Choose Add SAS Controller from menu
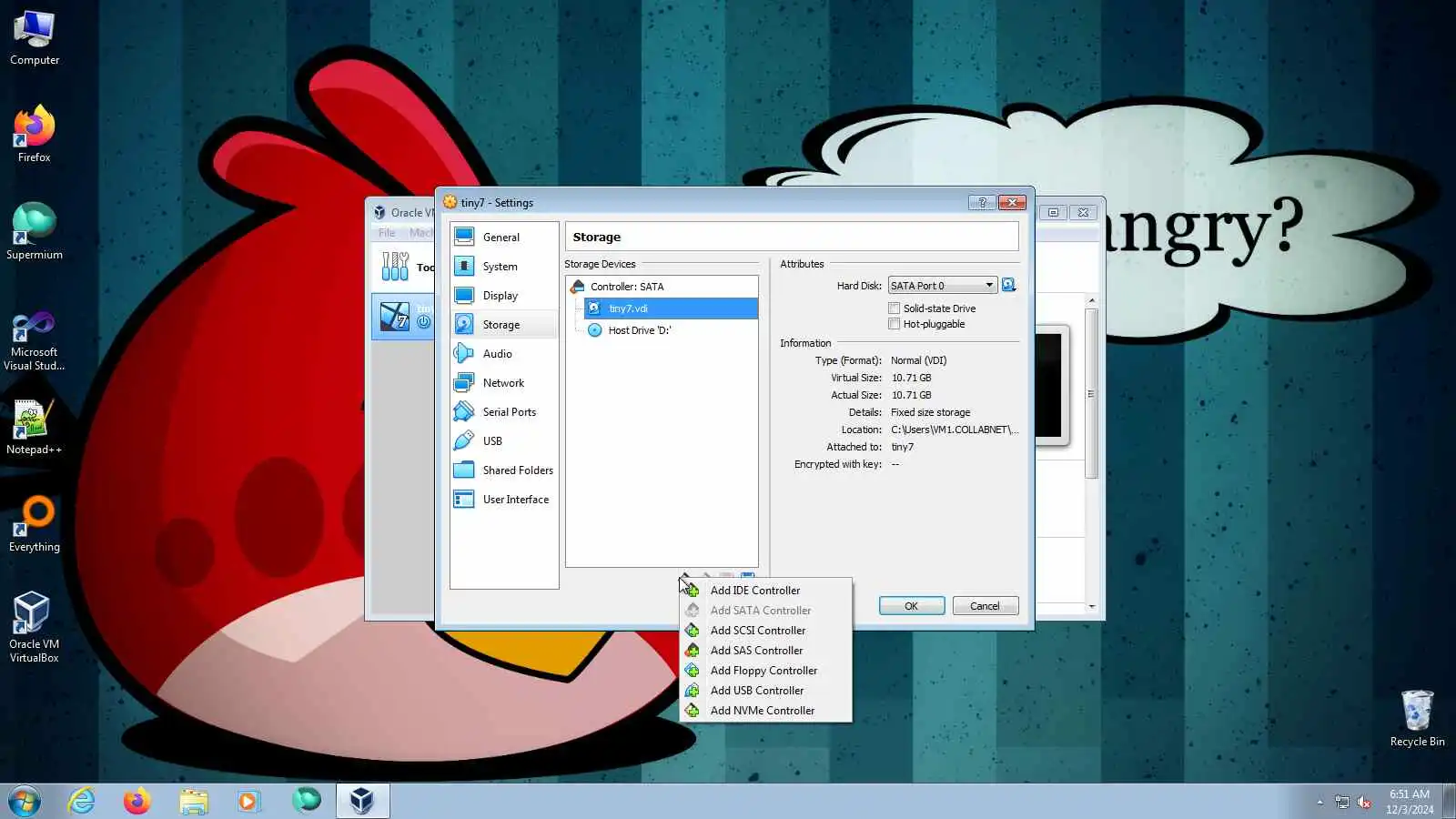 [x=765, y=651]
